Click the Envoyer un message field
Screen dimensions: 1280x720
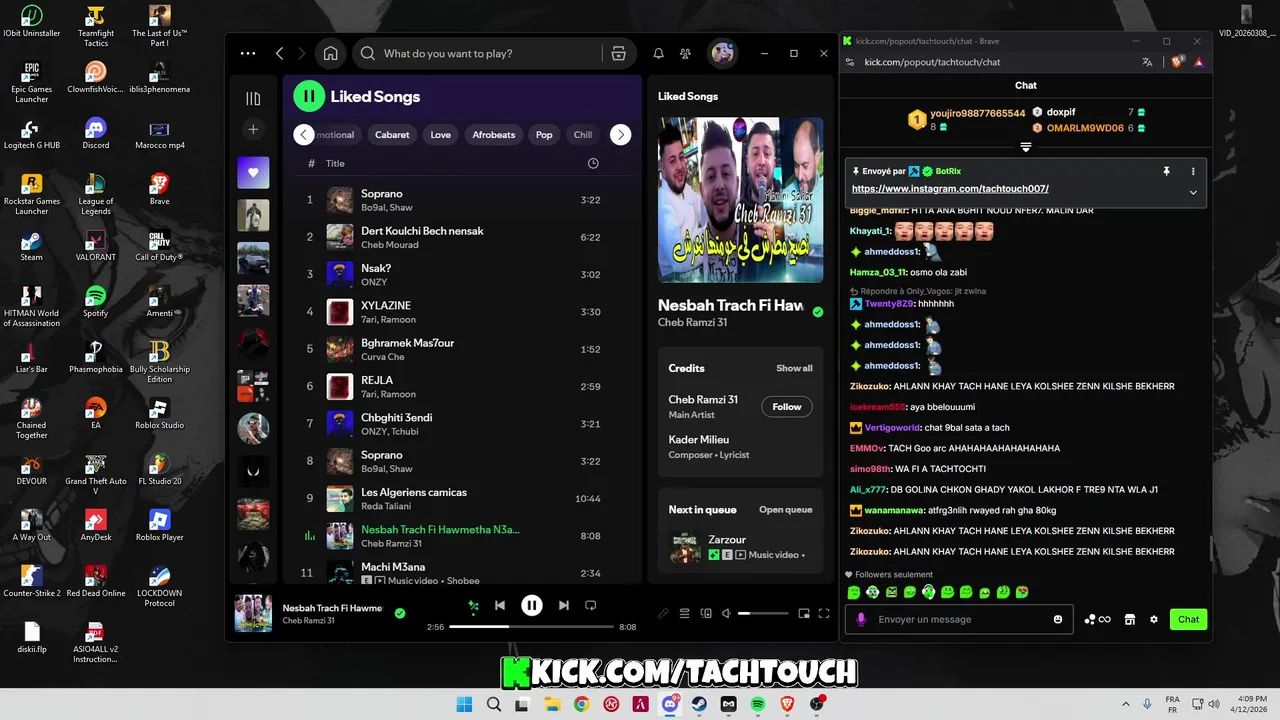pos(960,619)
